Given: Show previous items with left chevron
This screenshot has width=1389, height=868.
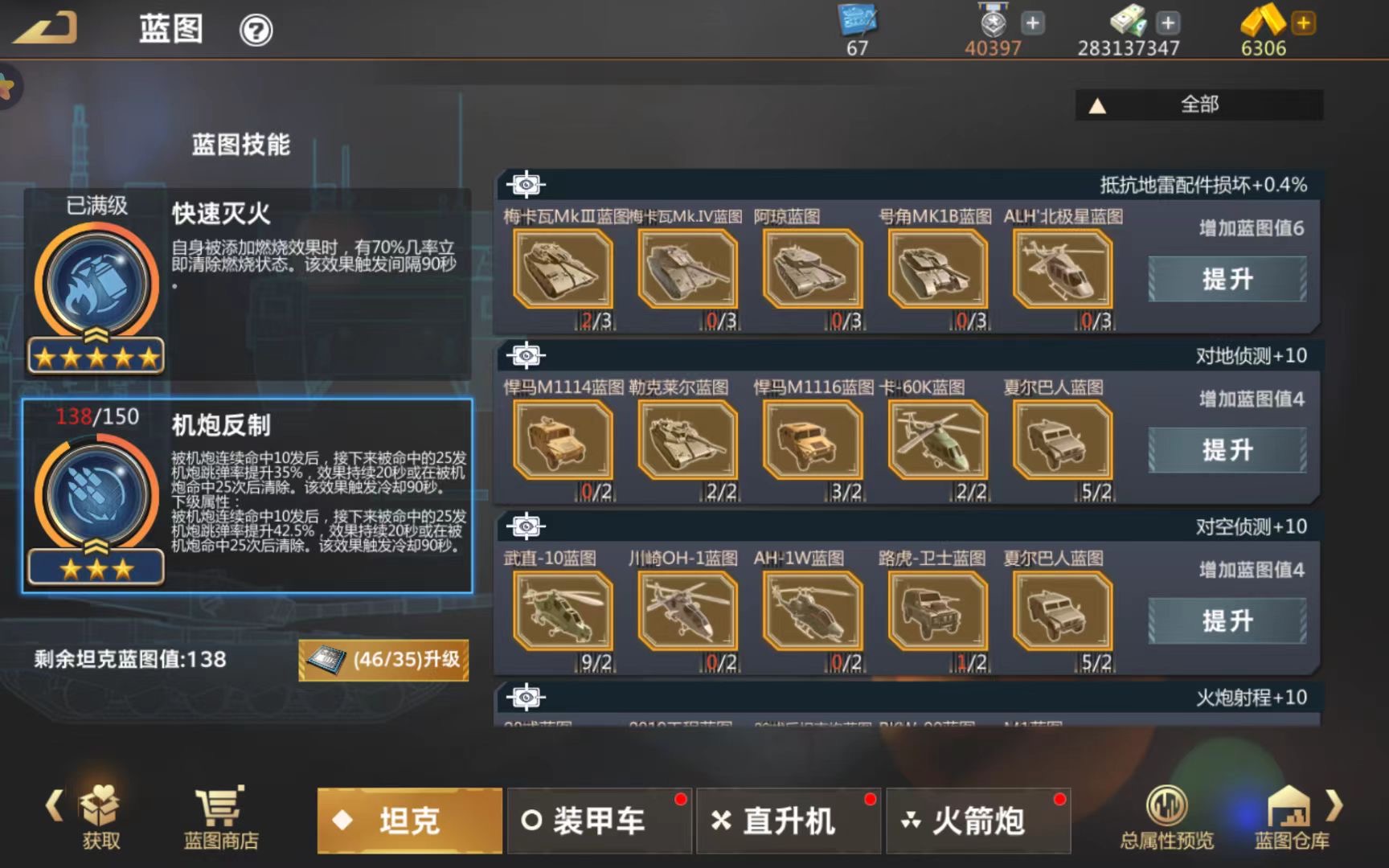Looking at the screenshot, I should 55,805.
